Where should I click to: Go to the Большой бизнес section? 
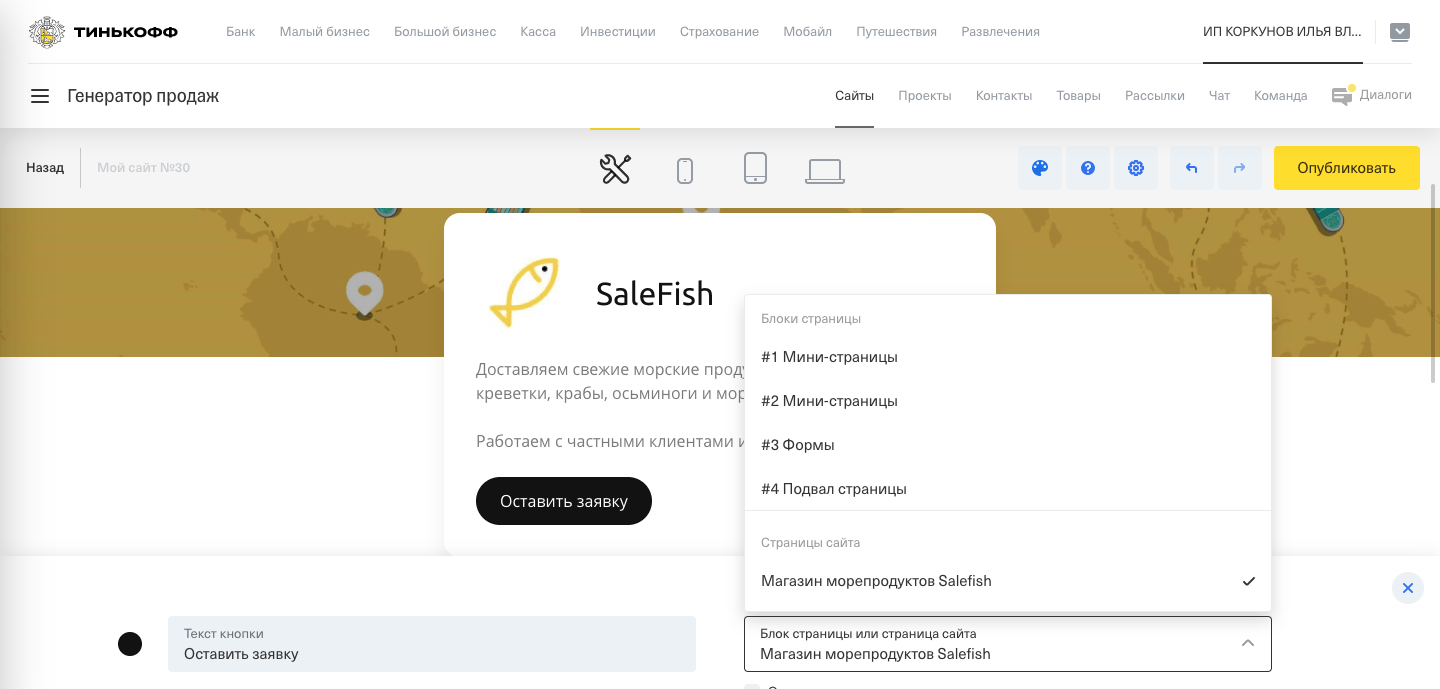[445, 32]
